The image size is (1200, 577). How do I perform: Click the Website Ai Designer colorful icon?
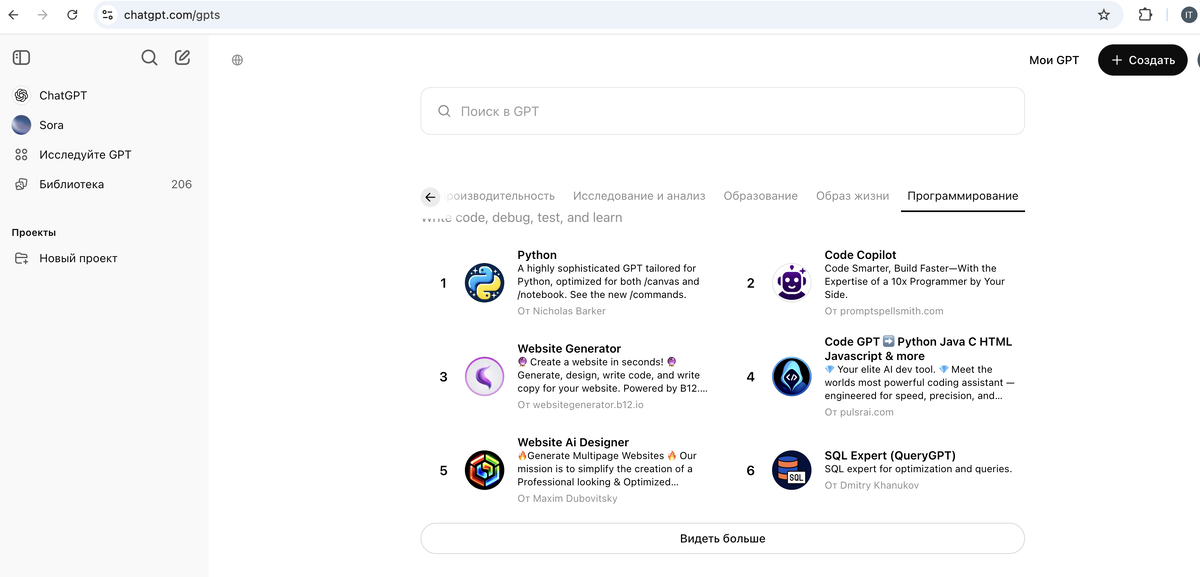484,470
